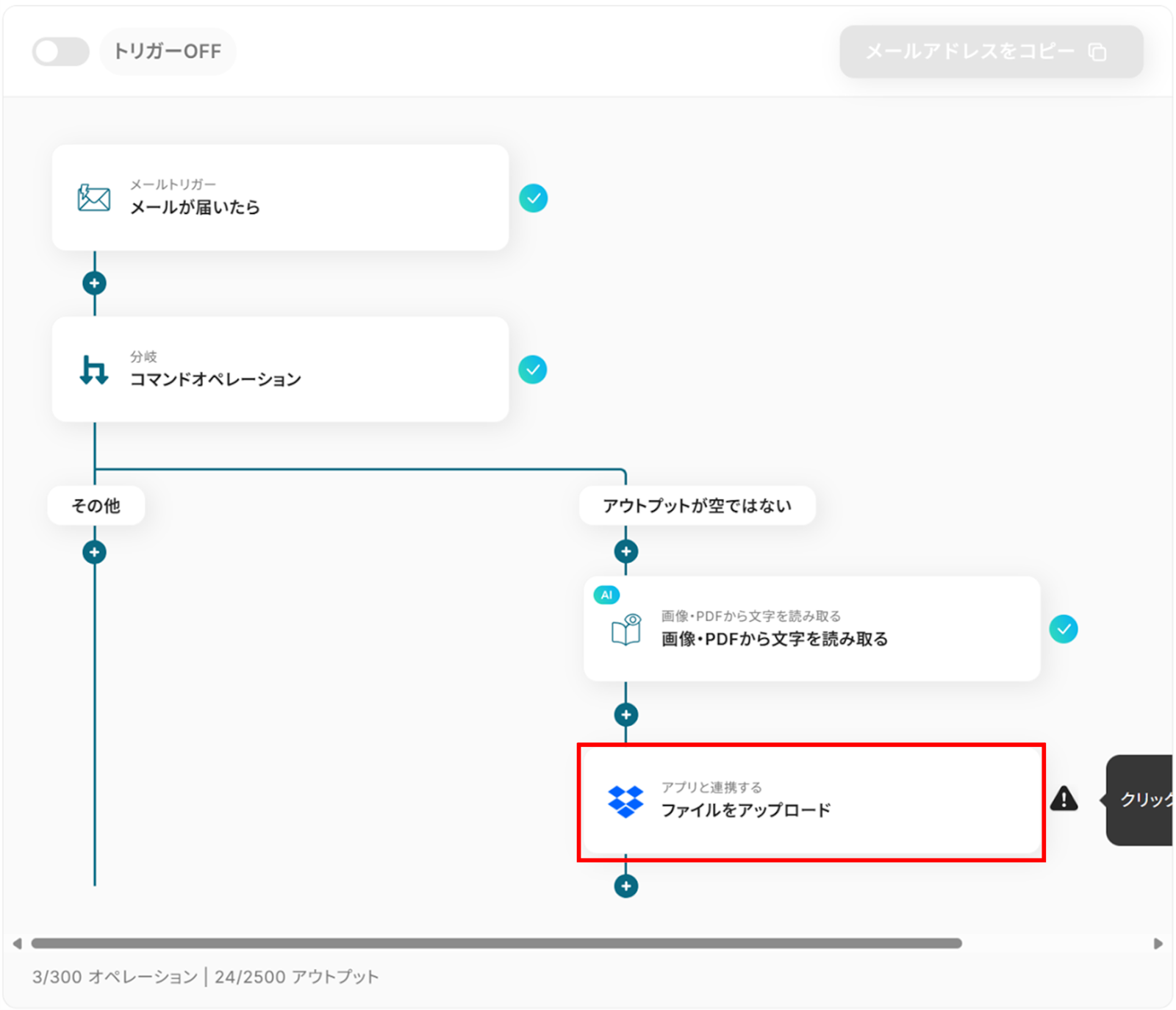Click the 24/2500 アウトプット status text
This screenshot has width=1176, height=1010.
coord(296,977)
